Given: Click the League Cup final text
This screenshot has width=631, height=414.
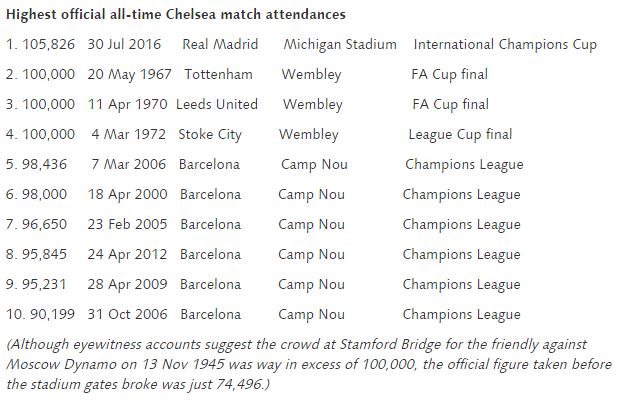Looking at the screenshot, I should (x=460, y=135).
